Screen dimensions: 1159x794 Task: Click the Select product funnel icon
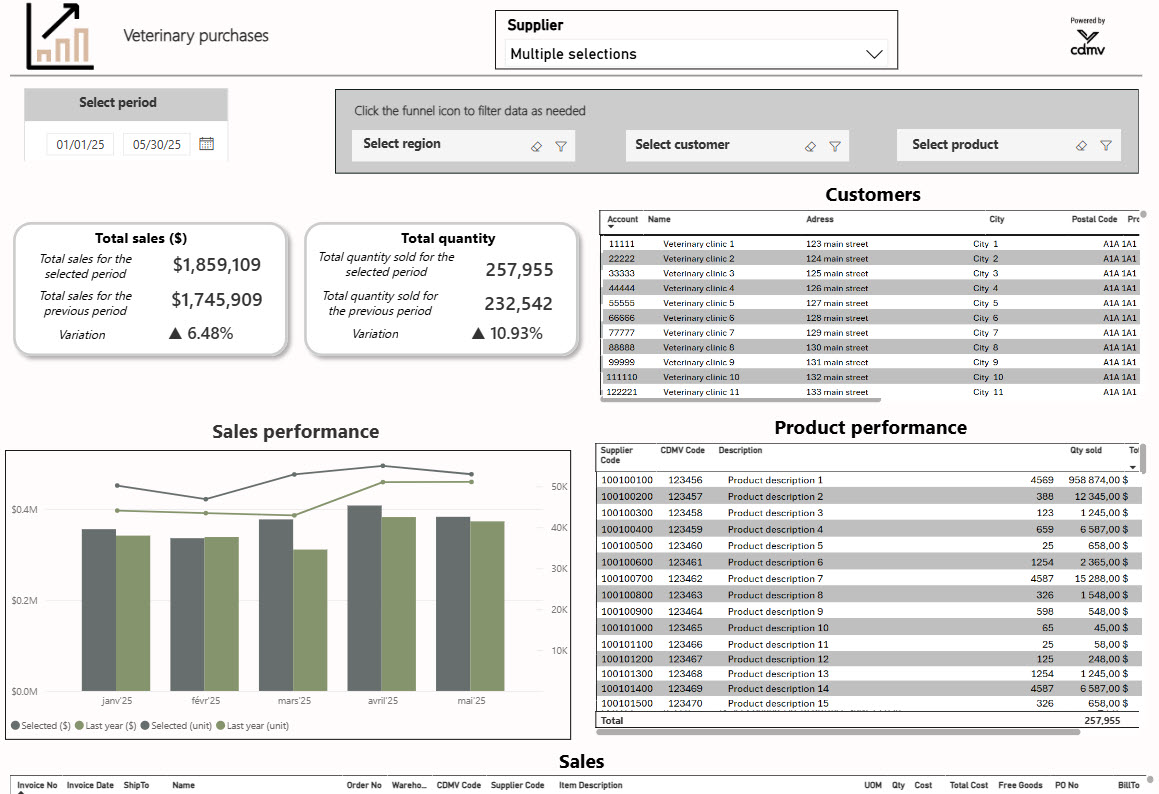(1106, 145)
